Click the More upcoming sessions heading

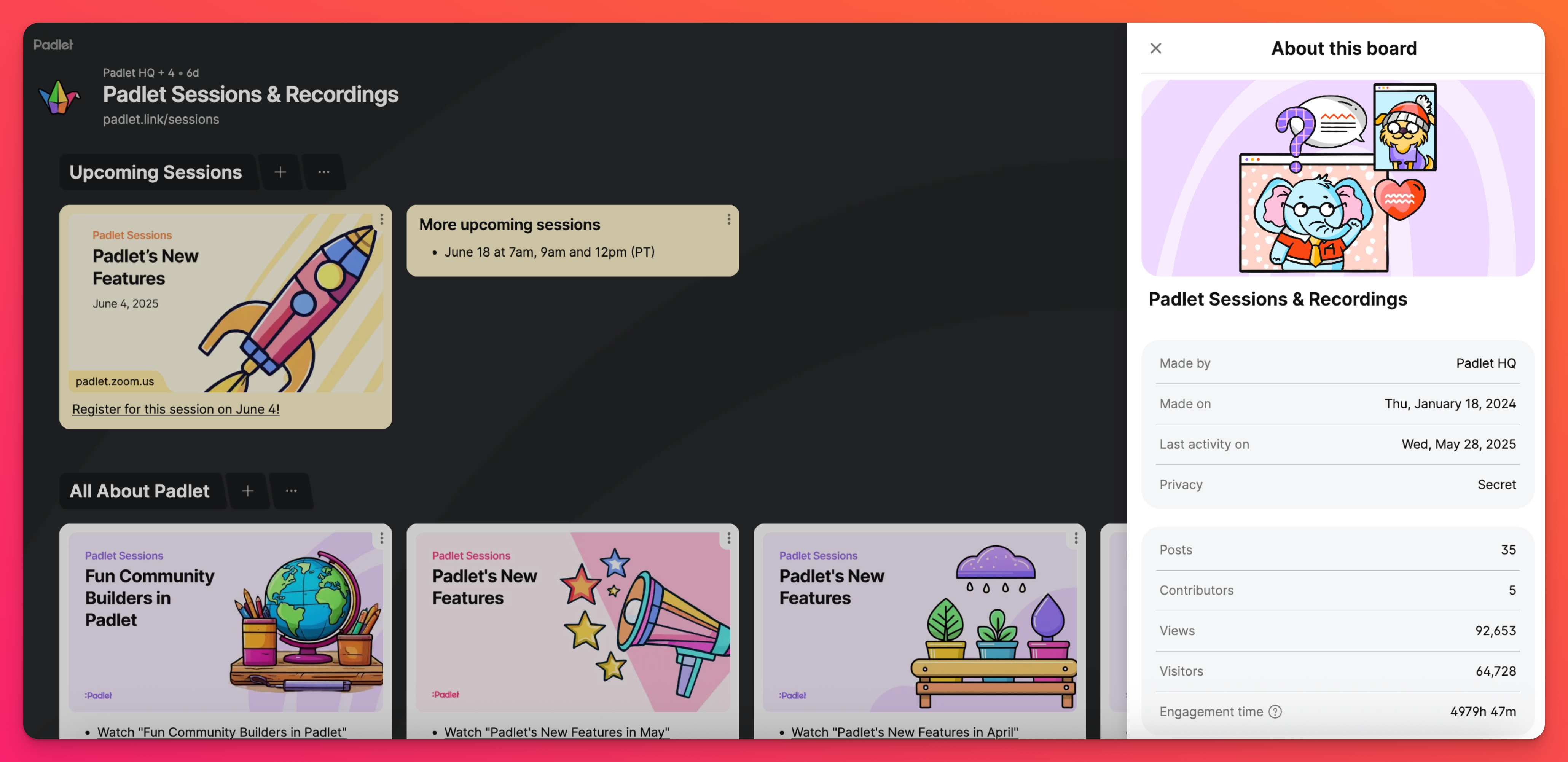click(x=510, y=225)
